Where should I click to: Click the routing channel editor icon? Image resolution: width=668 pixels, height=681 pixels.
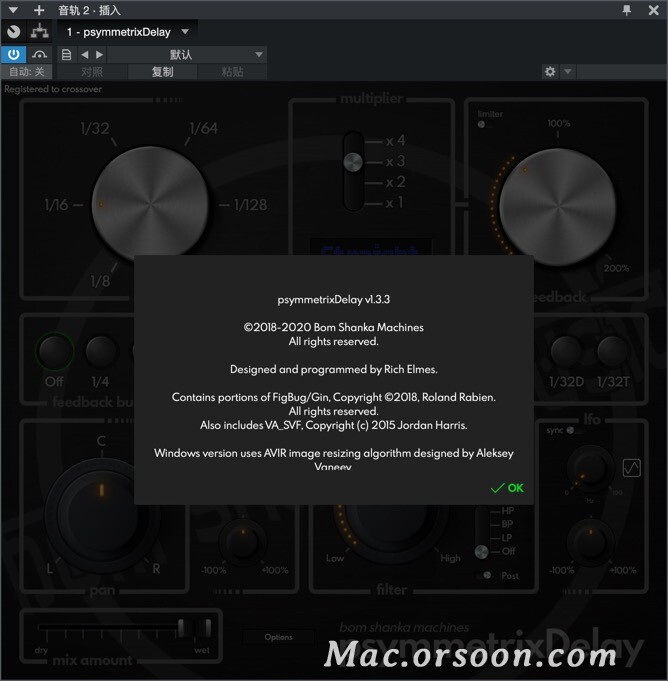coord(40,31)
